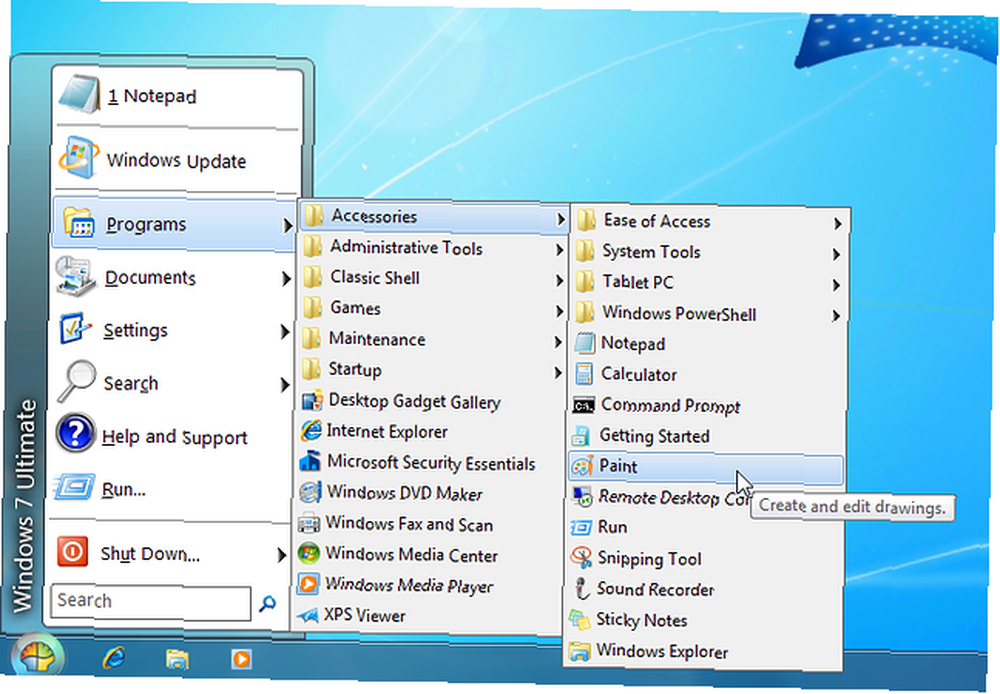Click the Tablet PC folder label
1000x694 pixels.
point(638,283)
